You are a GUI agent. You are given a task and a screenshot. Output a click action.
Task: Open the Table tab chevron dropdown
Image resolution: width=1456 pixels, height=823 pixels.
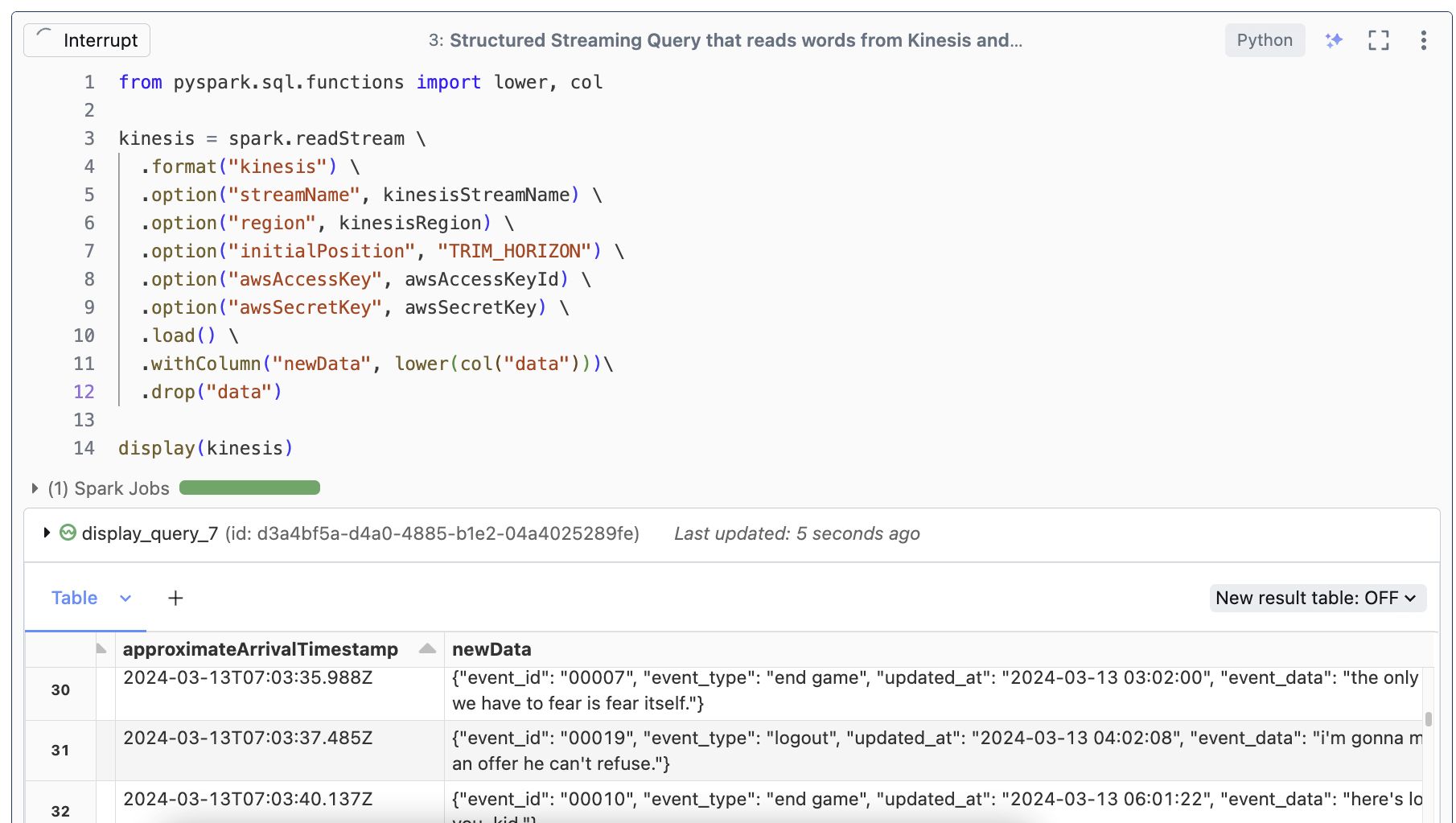click(x=125, y=598)
